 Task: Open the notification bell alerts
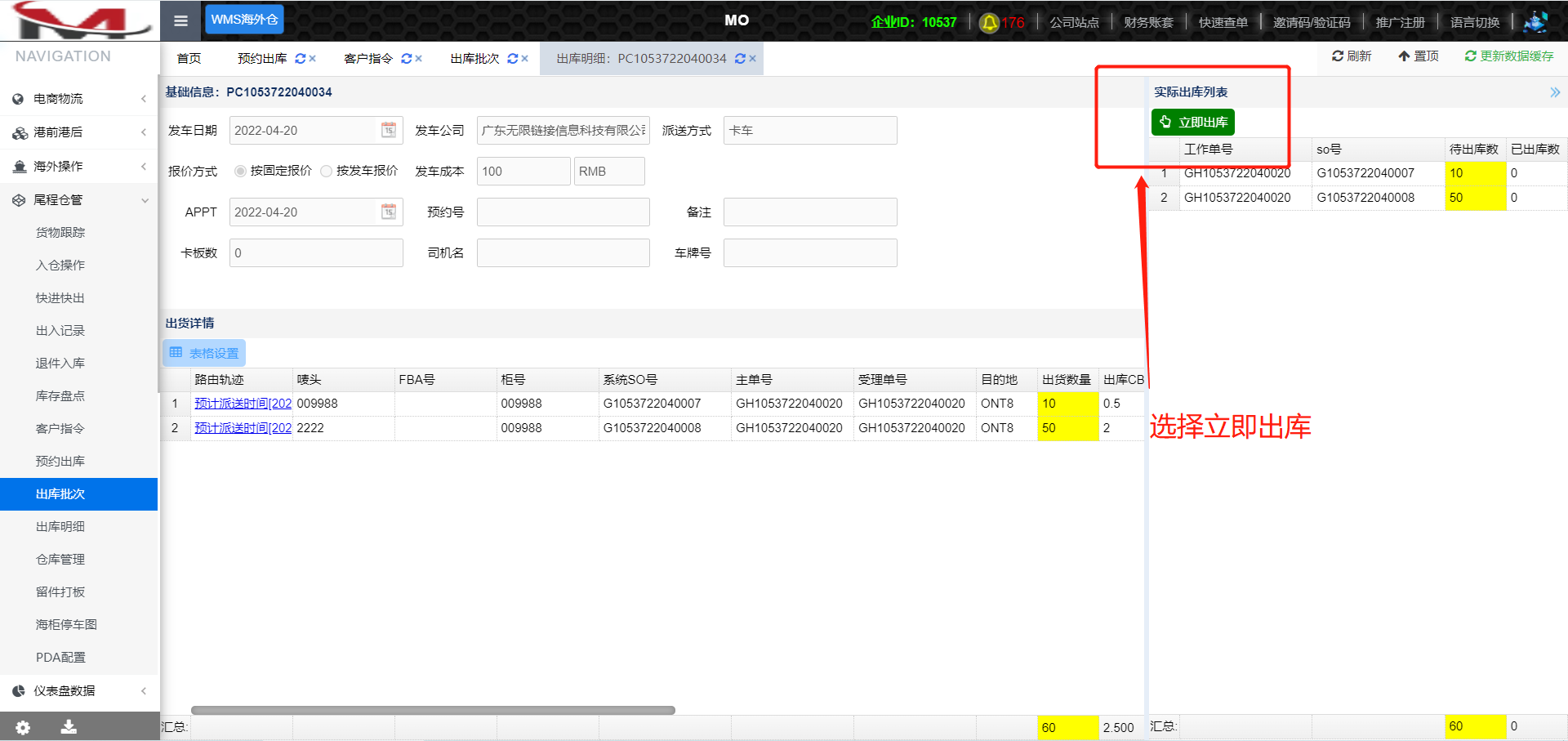990,23
